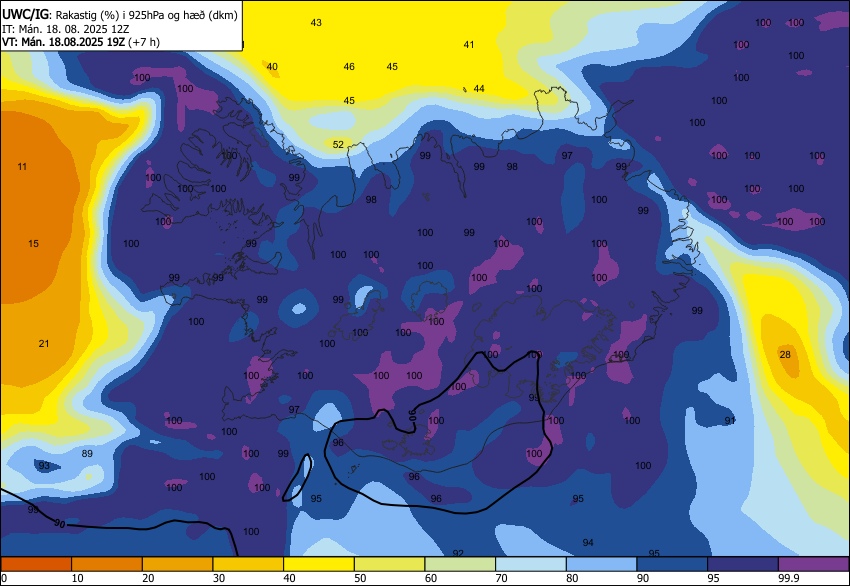Screen dimensions: 850x586
Task: Click the legend tick label '80'
Action: pos(572,578)
